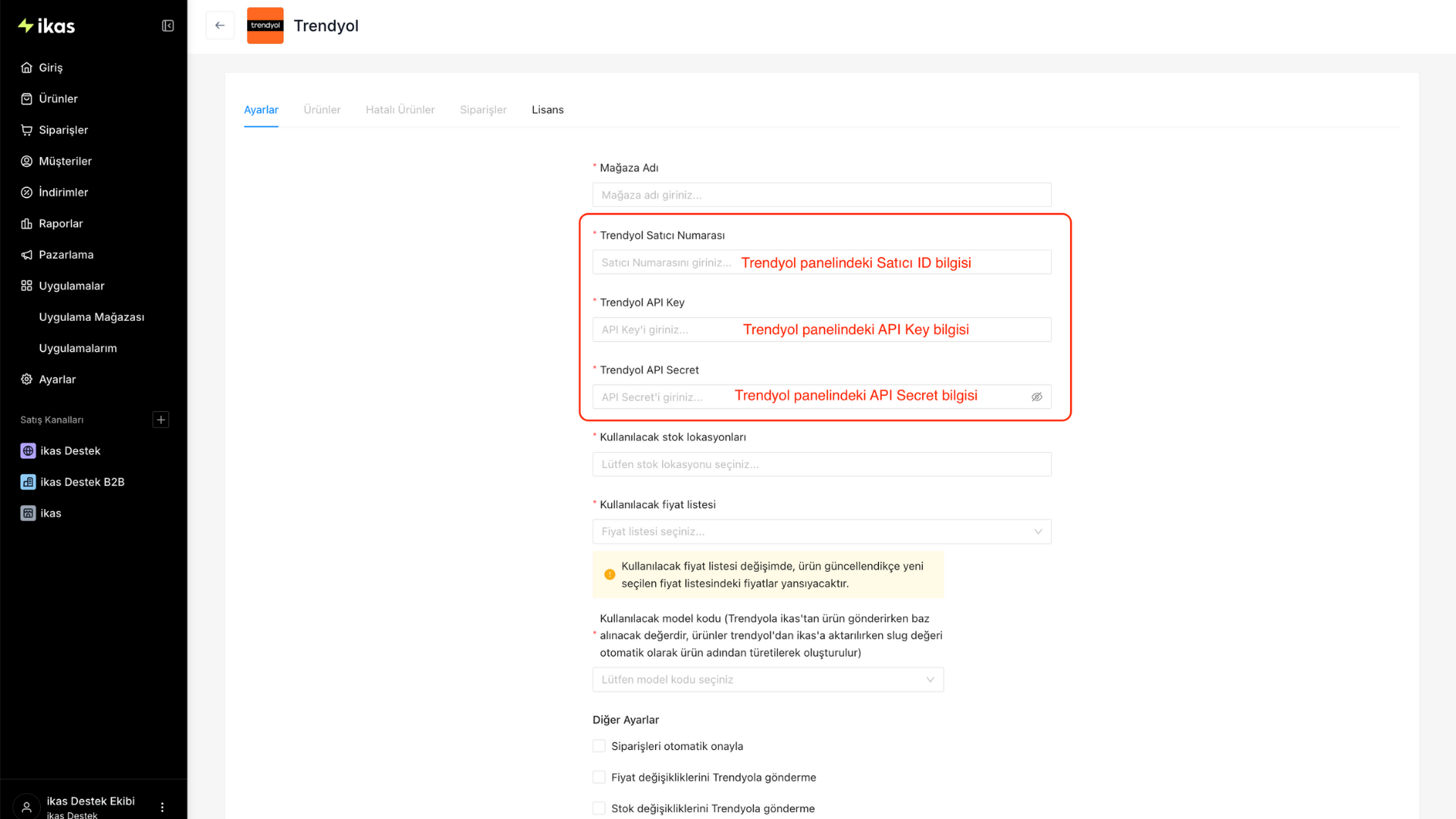Open user account options menu

(162, 807)
